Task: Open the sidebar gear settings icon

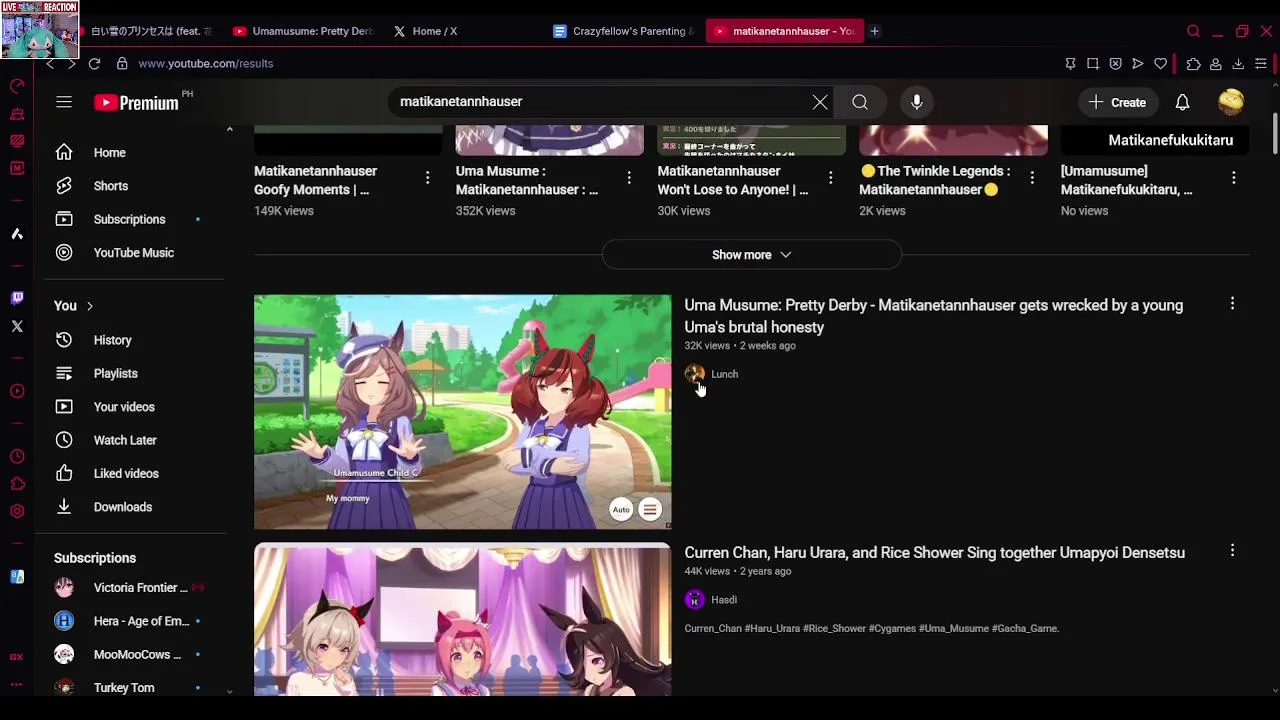Action: click(17, 511)
